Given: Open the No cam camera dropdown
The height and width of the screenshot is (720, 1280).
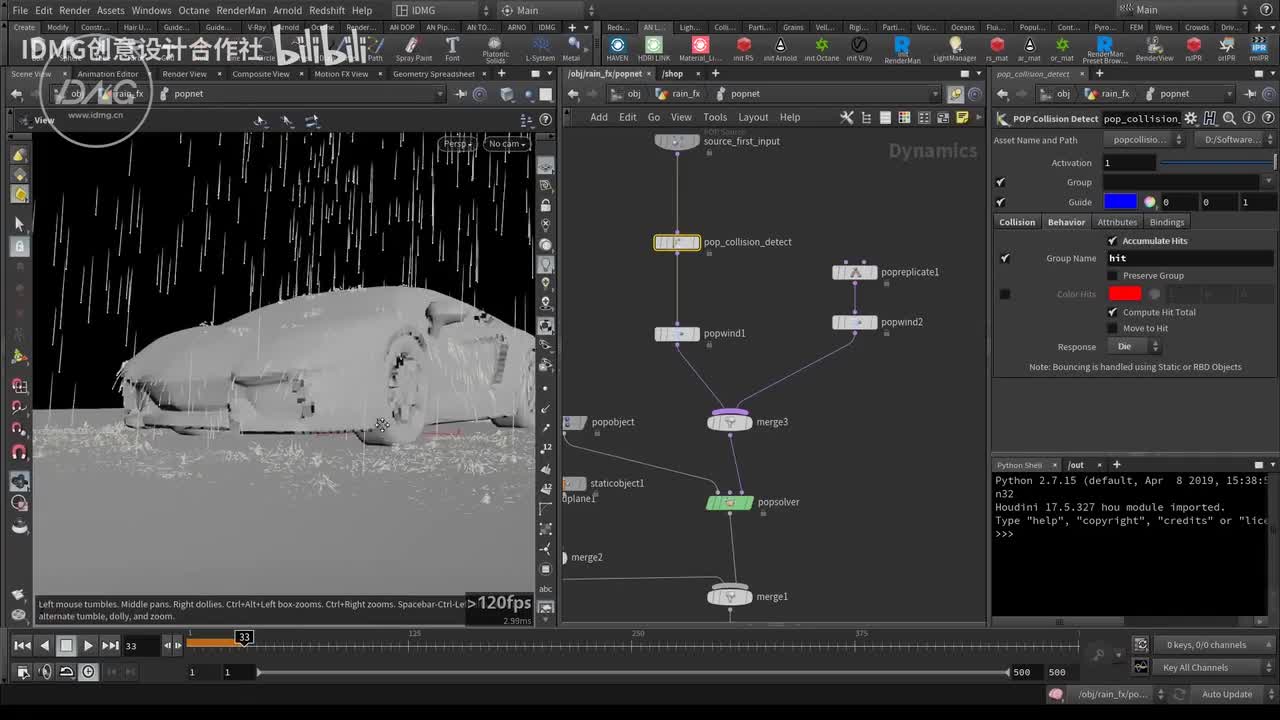Looking at the screenshot, I should point(507,144).
